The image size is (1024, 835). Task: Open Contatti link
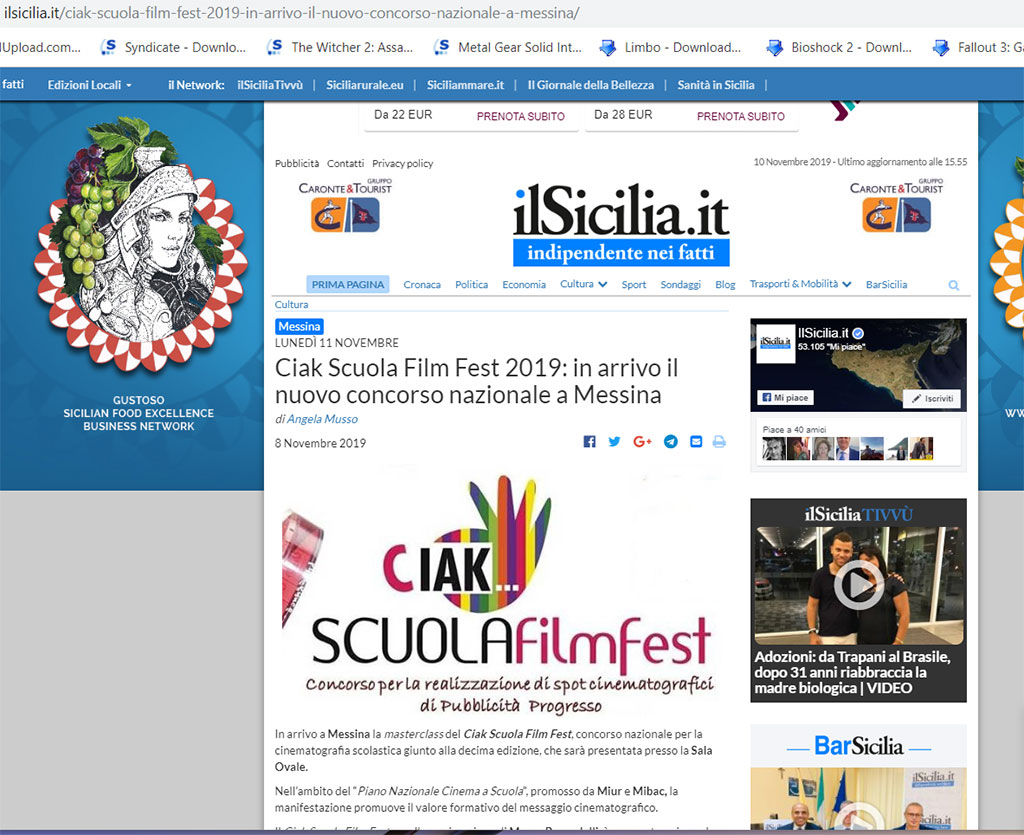click(x=345, y=163)
